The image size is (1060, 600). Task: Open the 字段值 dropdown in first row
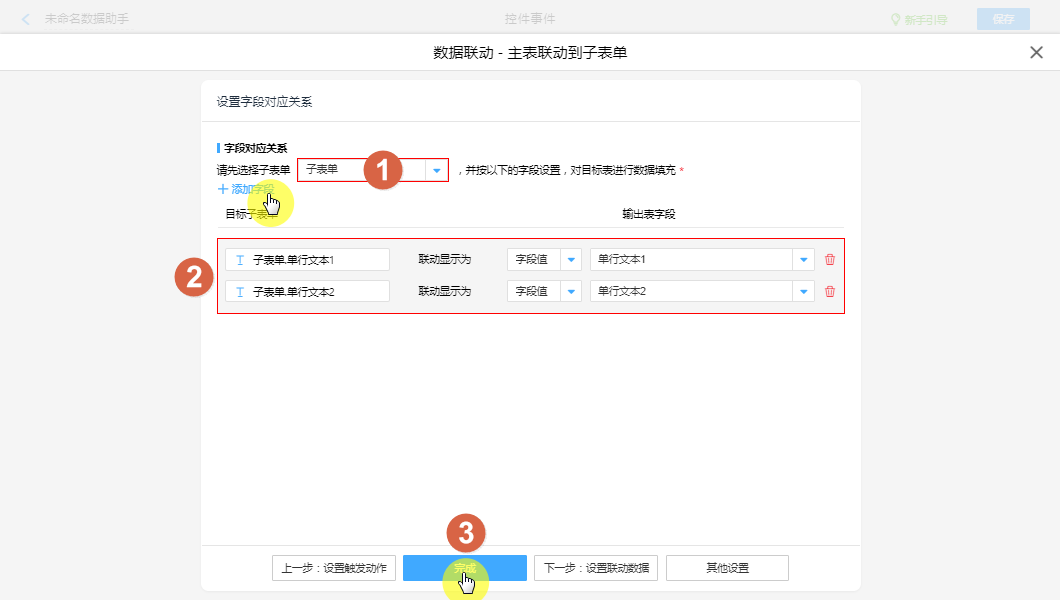571,260
